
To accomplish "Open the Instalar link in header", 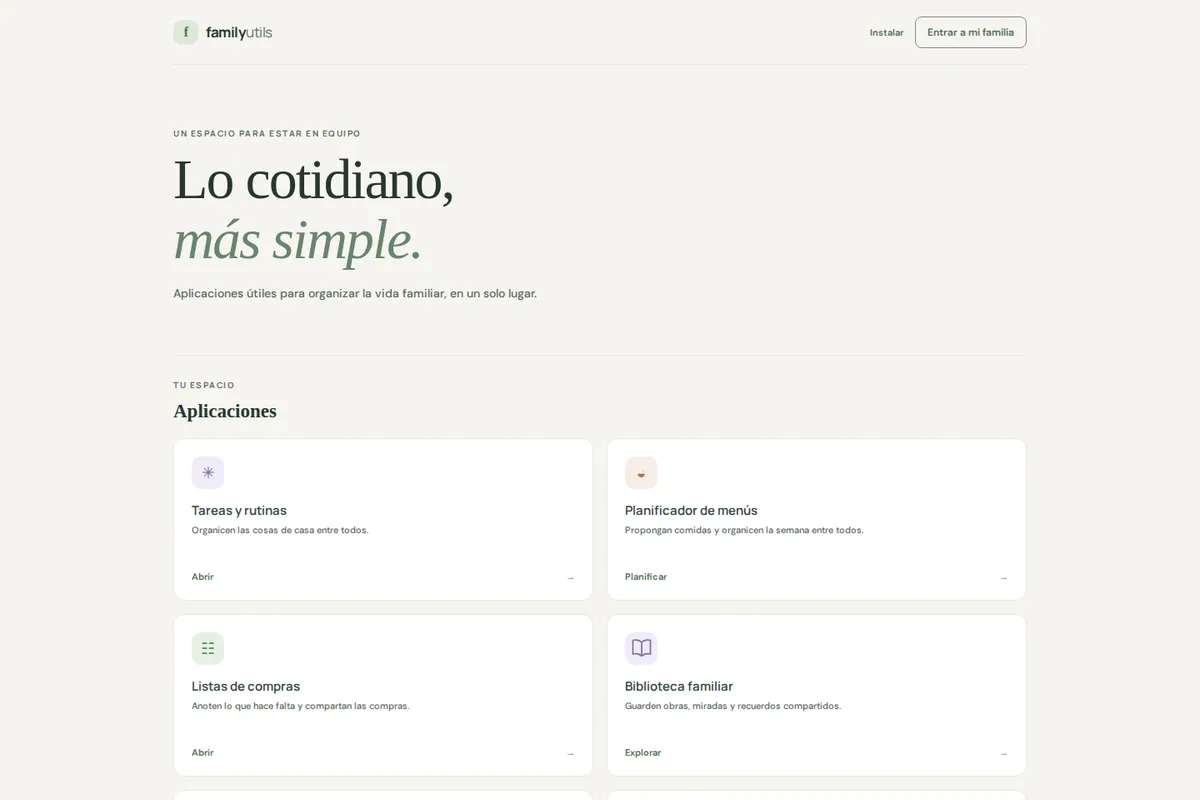I will tap(886, 32).
